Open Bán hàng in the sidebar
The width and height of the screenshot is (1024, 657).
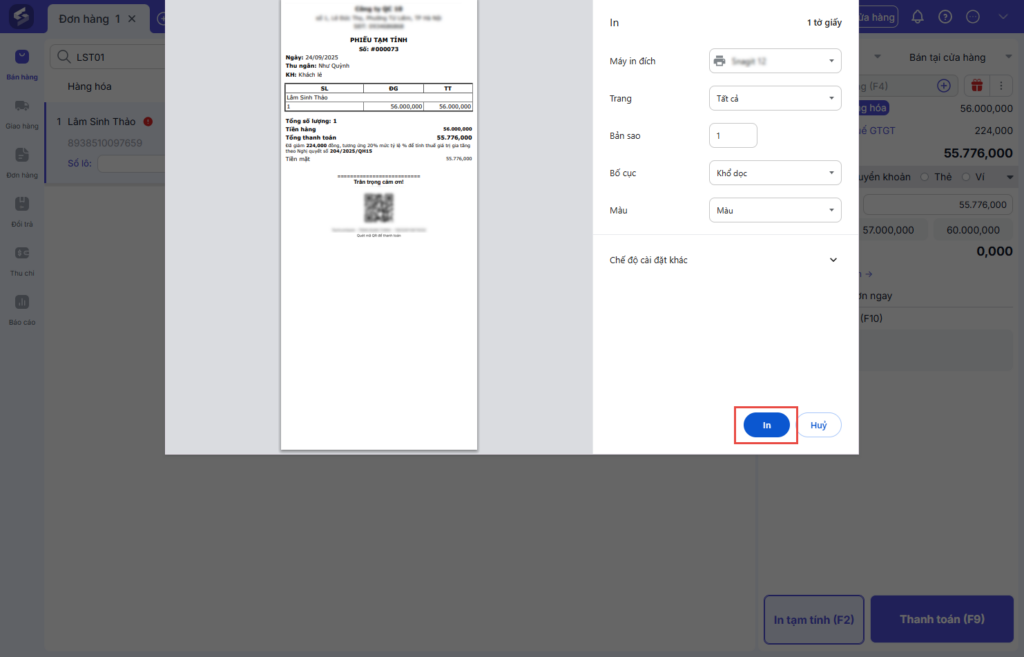pos(22,65)
